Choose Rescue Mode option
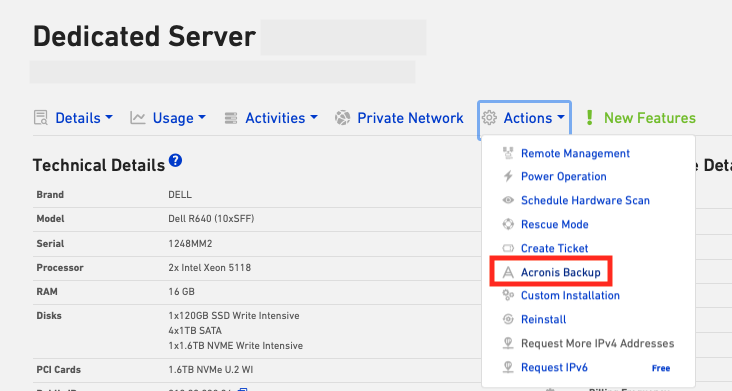732x391 pixels. click(x=555, y=224)
